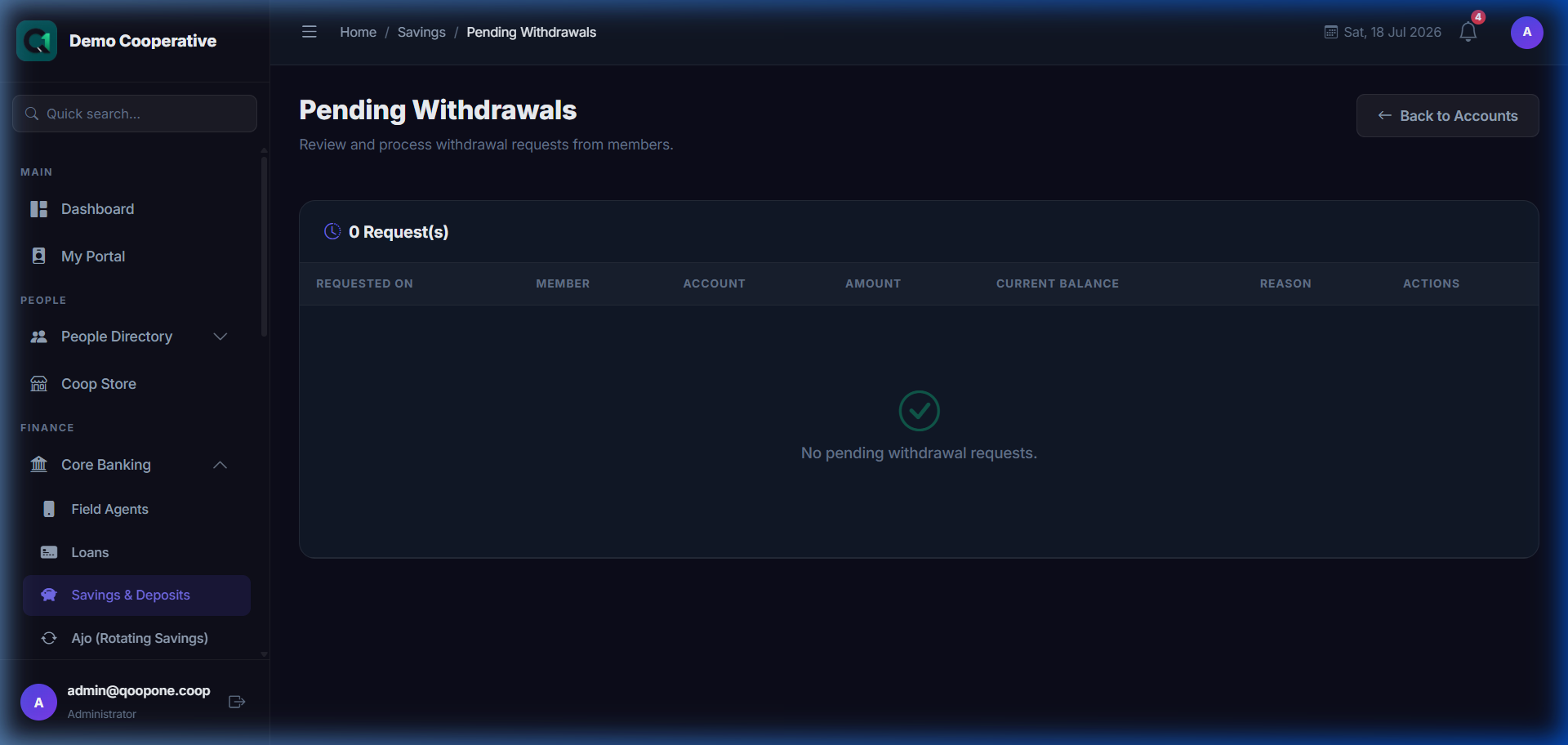Collapse the Core Banking chevron
Screen dimensions: 1568x745
tap(220, 465)
